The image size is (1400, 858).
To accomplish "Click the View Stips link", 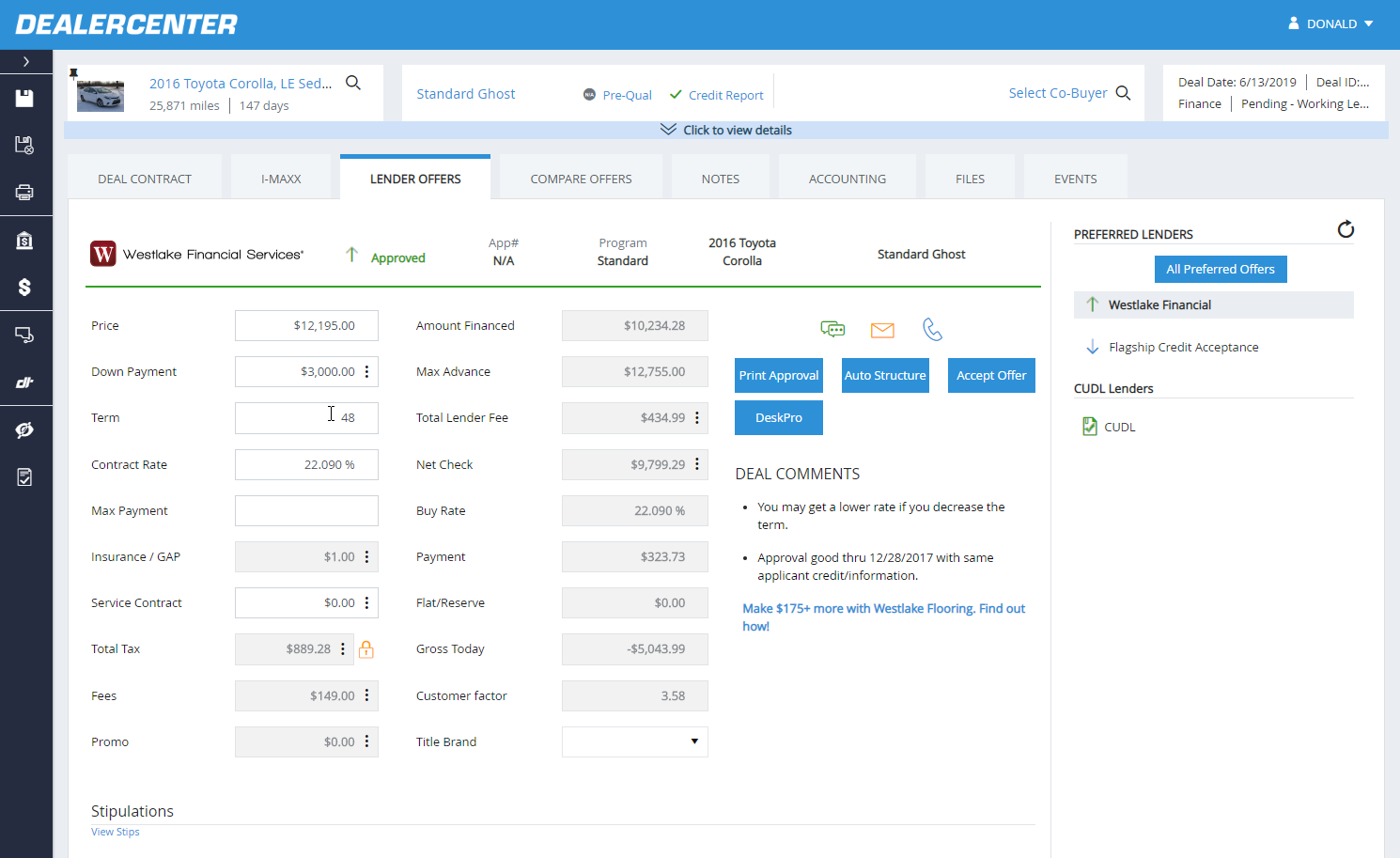I will click(116, 832).
